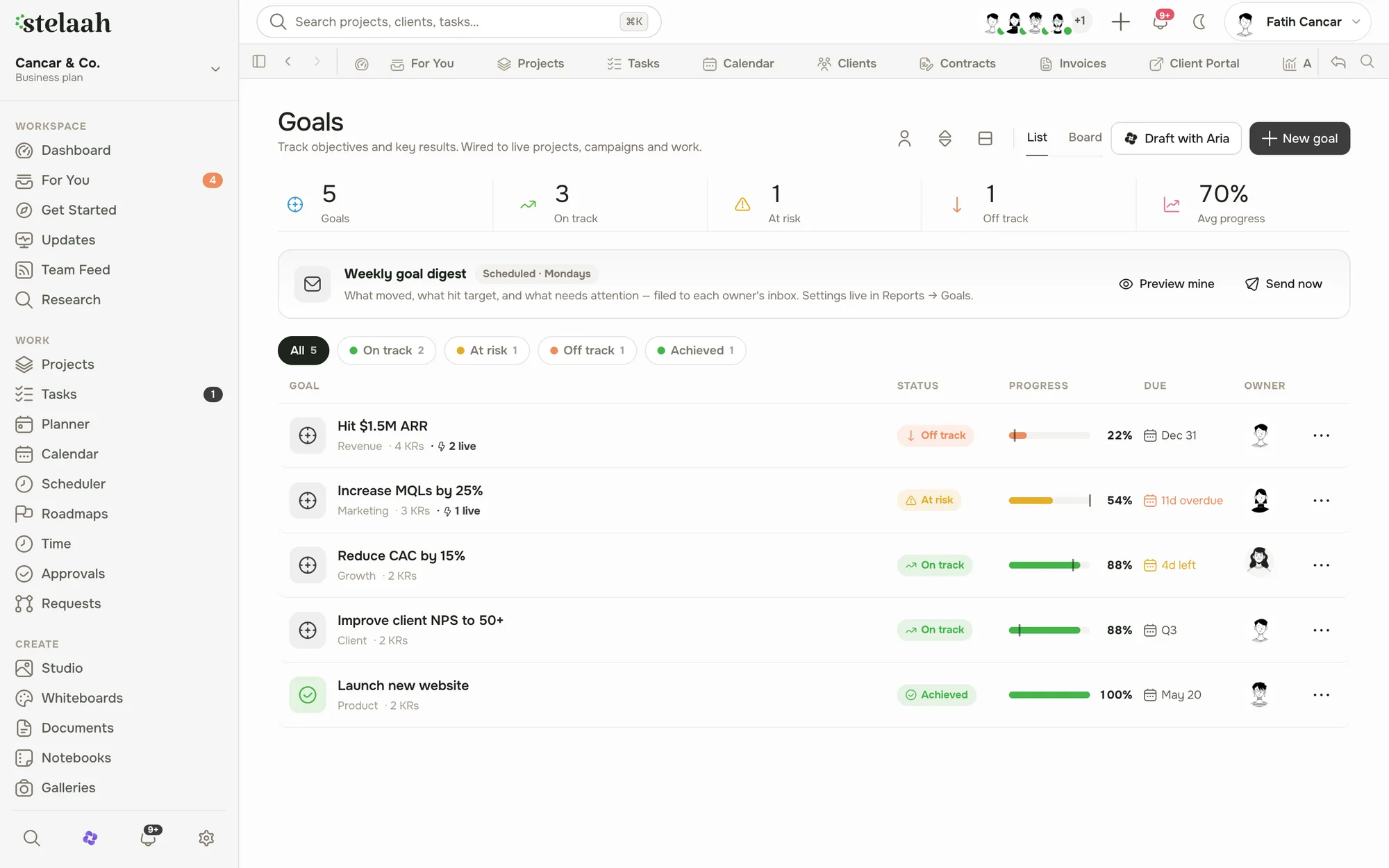Open Aria assistant icon in sidebar footer
Viewport: 1389px width, 868px height.
(x=90, y=837)
